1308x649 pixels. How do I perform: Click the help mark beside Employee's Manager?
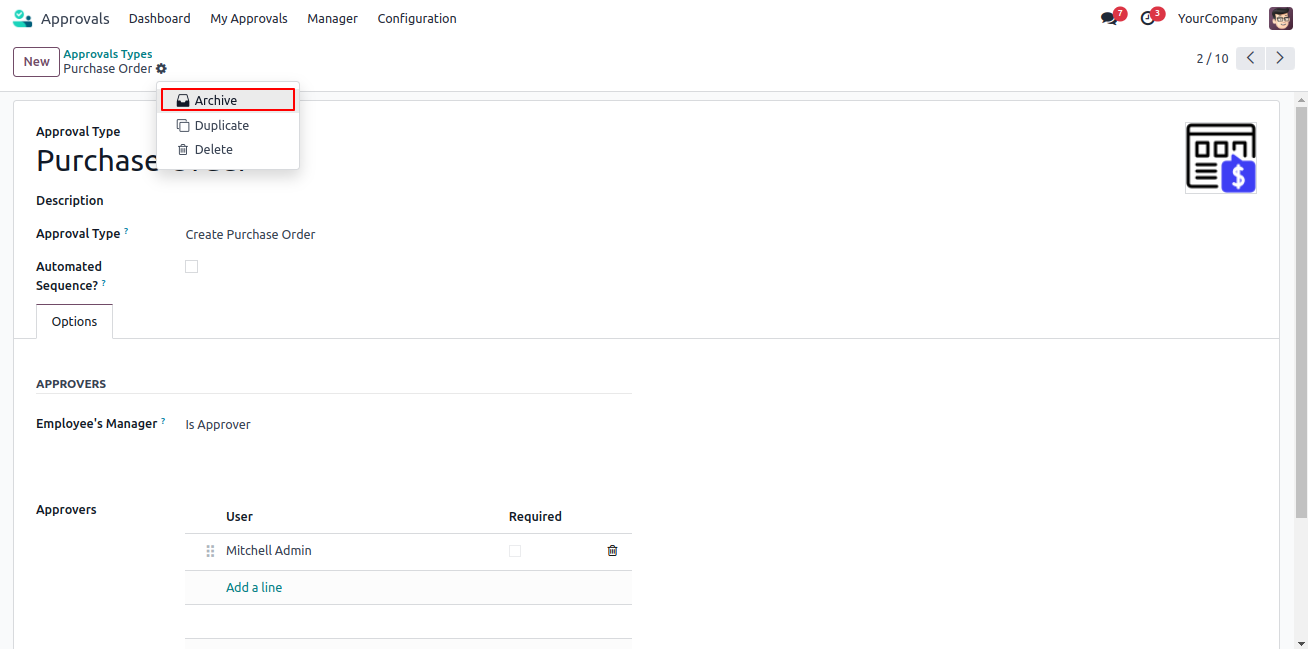(x=163, y=421)
